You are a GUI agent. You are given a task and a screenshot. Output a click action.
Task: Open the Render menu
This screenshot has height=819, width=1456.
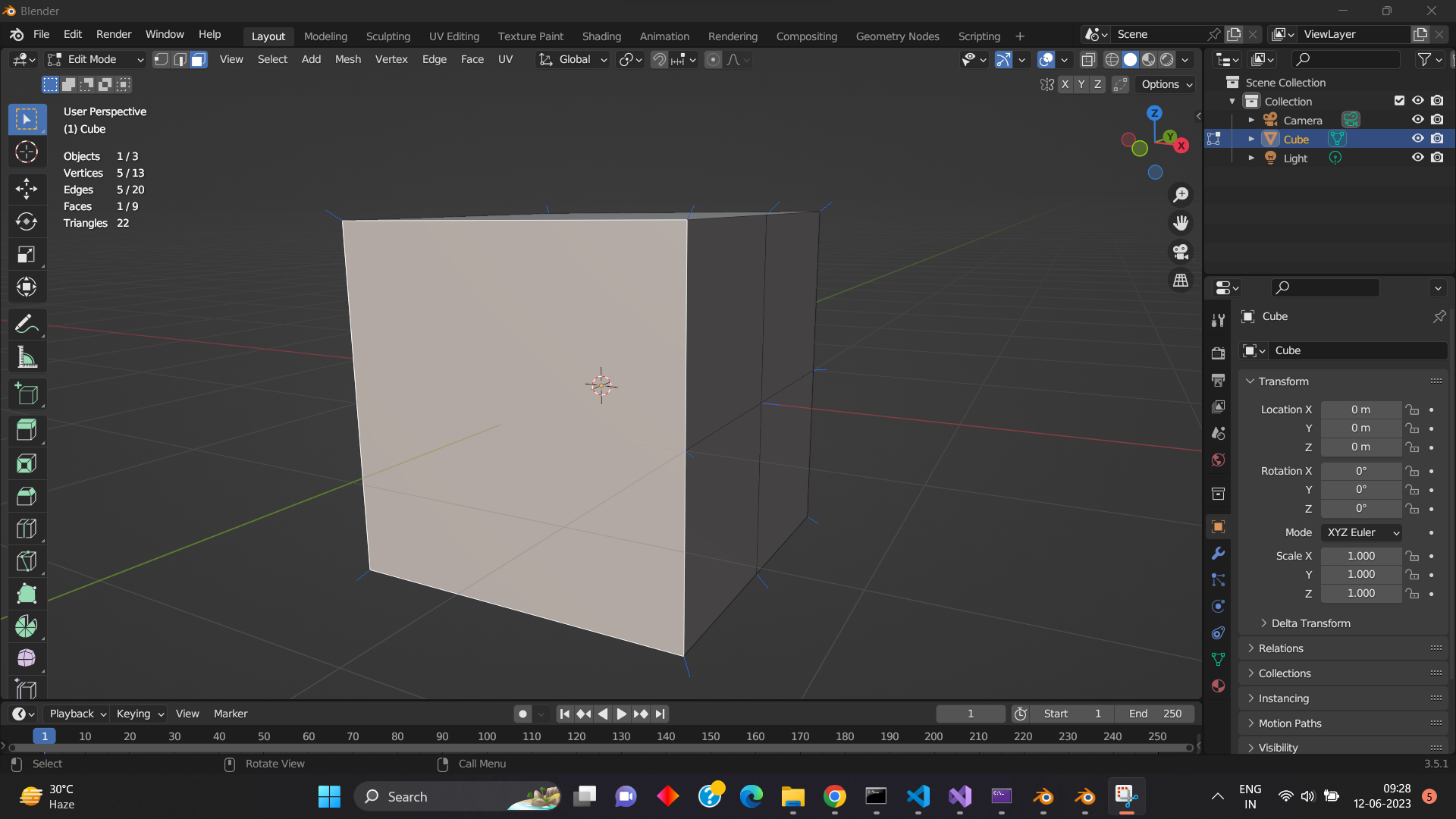(114, 34)
